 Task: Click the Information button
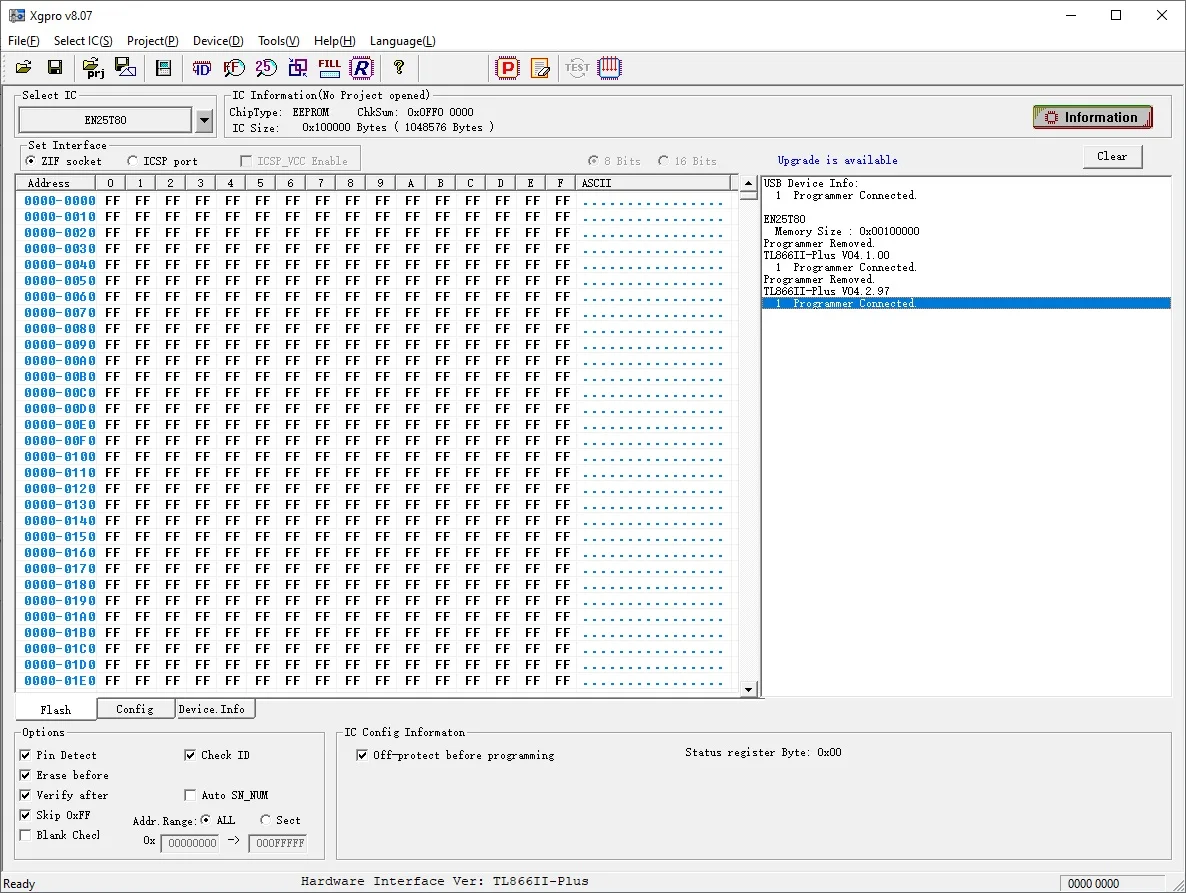pos(1092,118)
